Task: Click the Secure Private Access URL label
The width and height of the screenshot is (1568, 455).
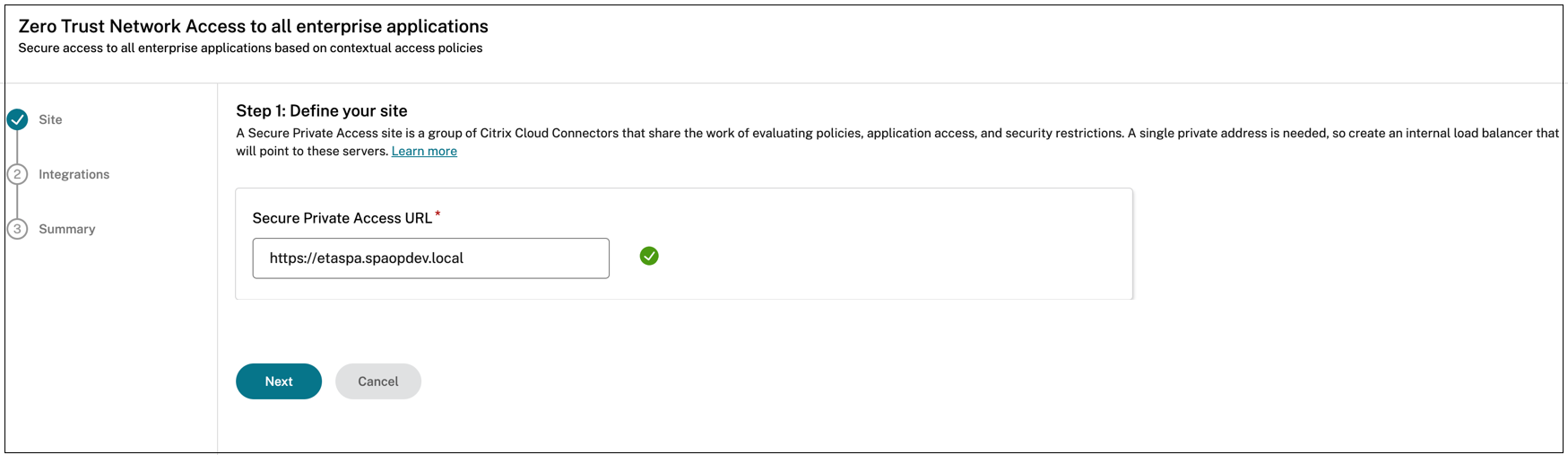Action: click(342, 218)
